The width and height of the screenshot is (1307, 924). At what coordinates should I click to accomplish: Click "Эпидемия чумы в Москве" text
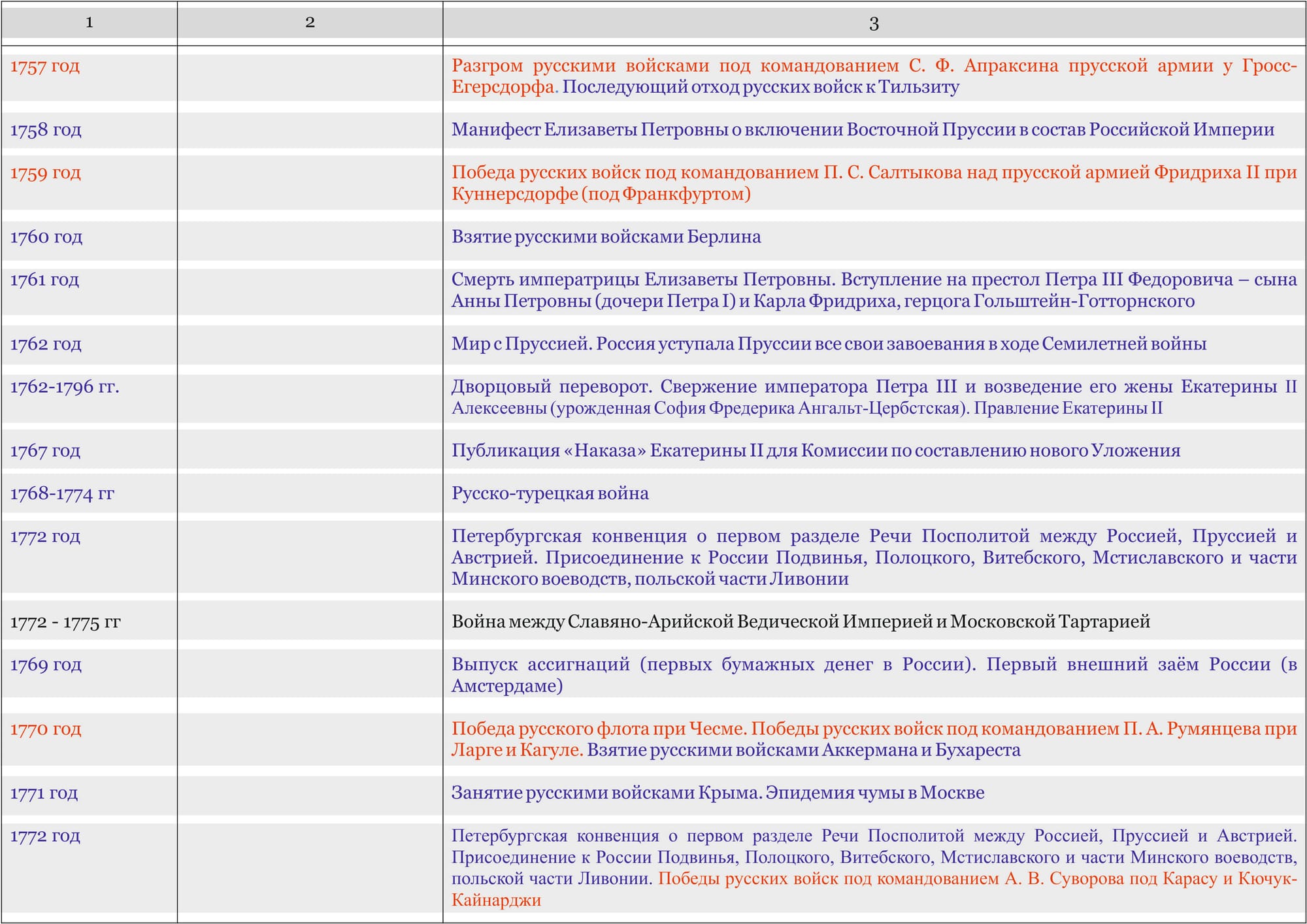point(875,793)
